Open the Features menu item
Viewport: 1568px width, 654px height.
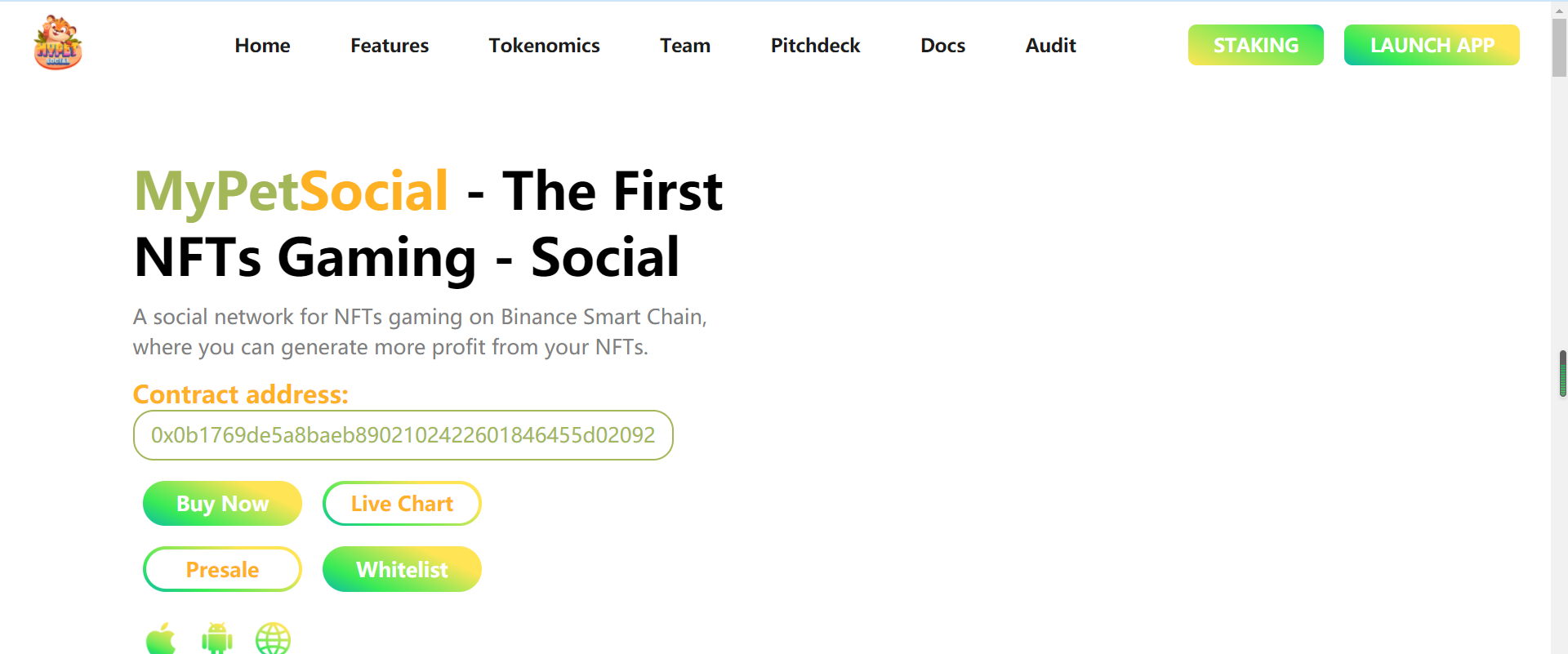(x=390, y=46)
